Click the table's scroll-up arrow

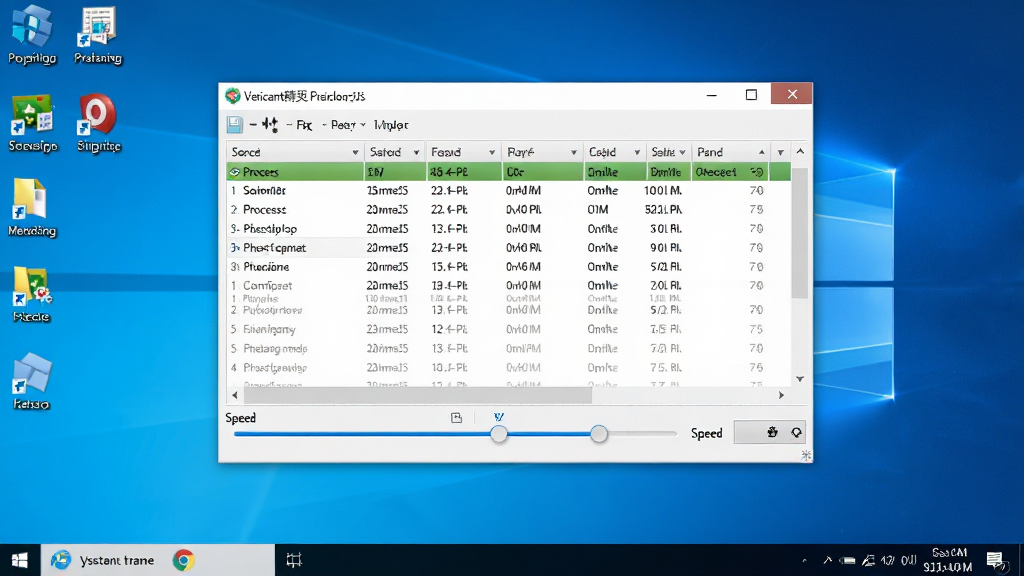tap(800, 152)
